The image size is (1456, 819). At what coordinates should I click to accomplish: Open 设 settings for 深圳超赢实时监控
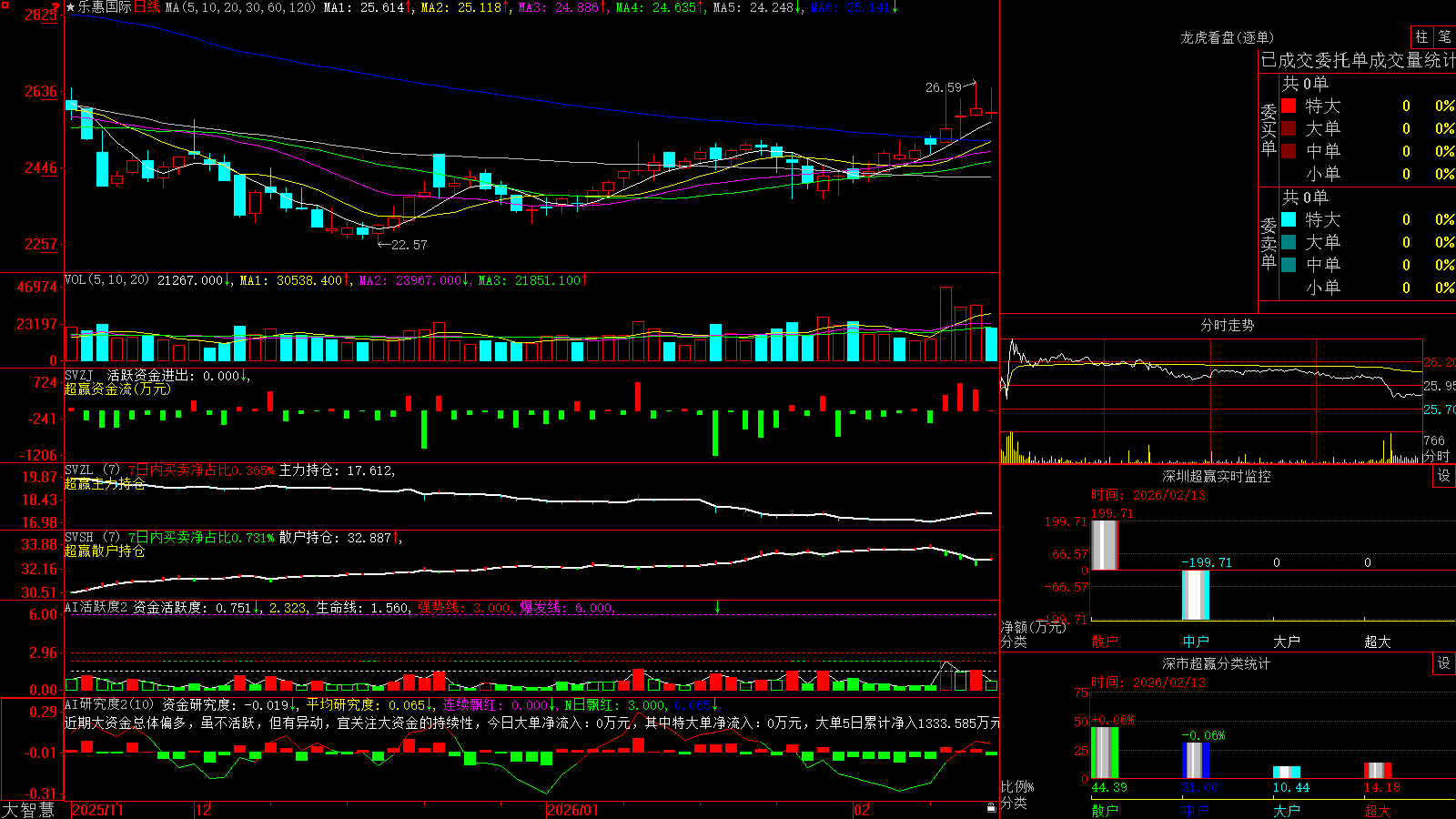(1443, 476)
